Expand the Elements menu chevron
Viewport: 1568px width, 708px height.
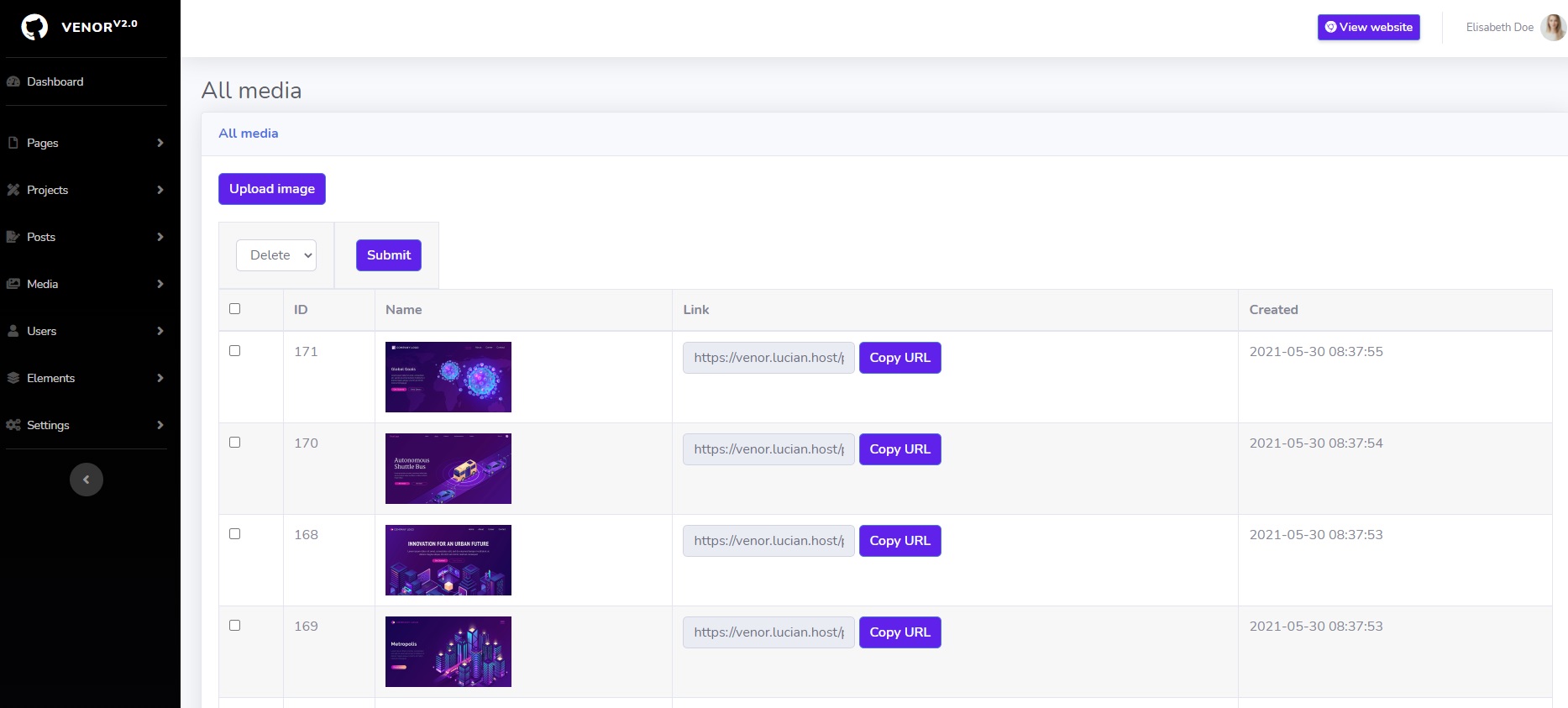[x=160, y=378]
